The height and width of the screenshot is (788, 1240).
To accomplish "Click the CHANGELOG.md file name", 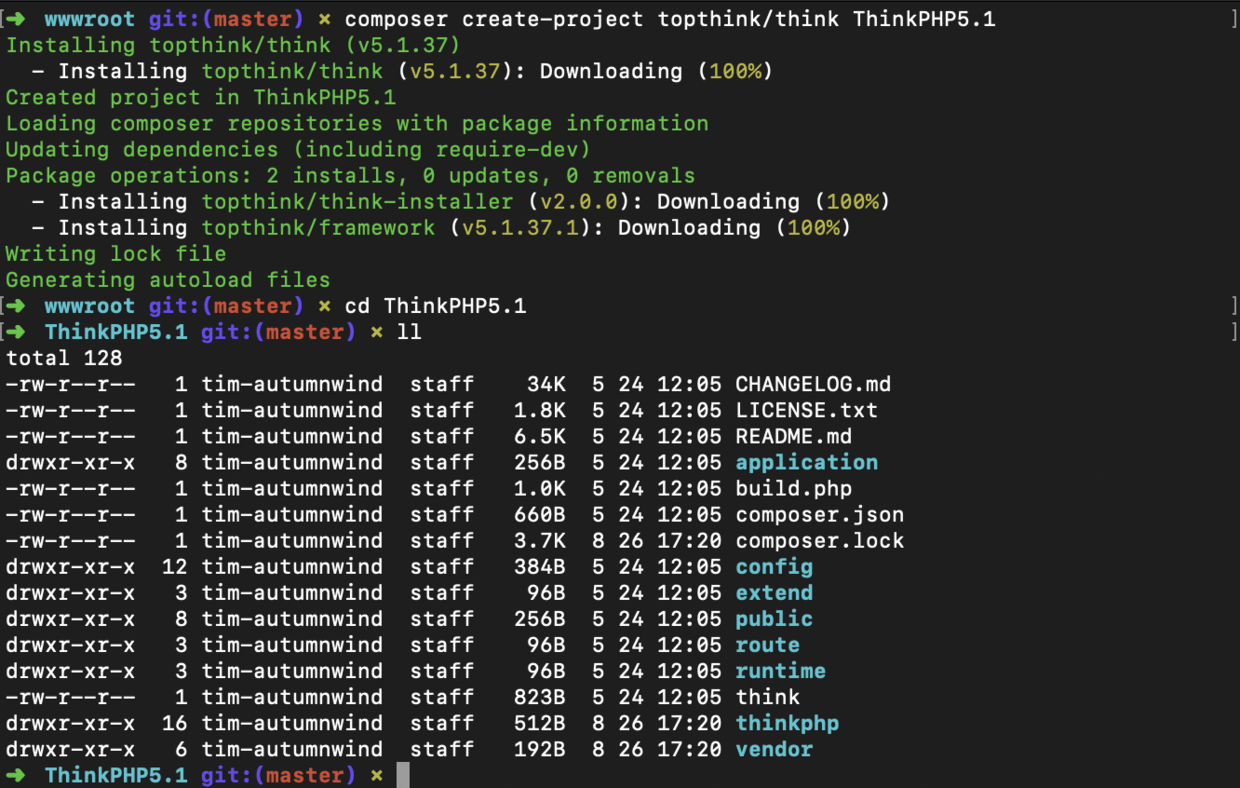I will tap(813, 384).
